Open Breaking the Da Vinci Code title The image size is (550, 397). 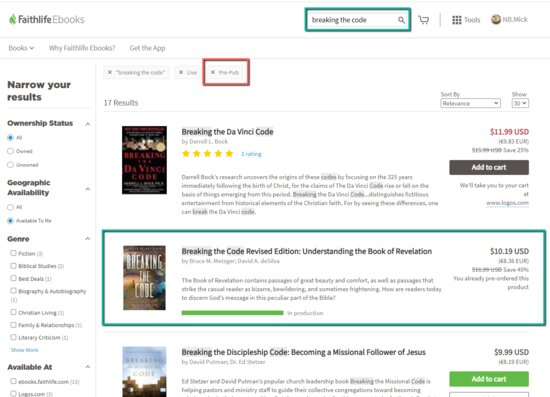227,132
